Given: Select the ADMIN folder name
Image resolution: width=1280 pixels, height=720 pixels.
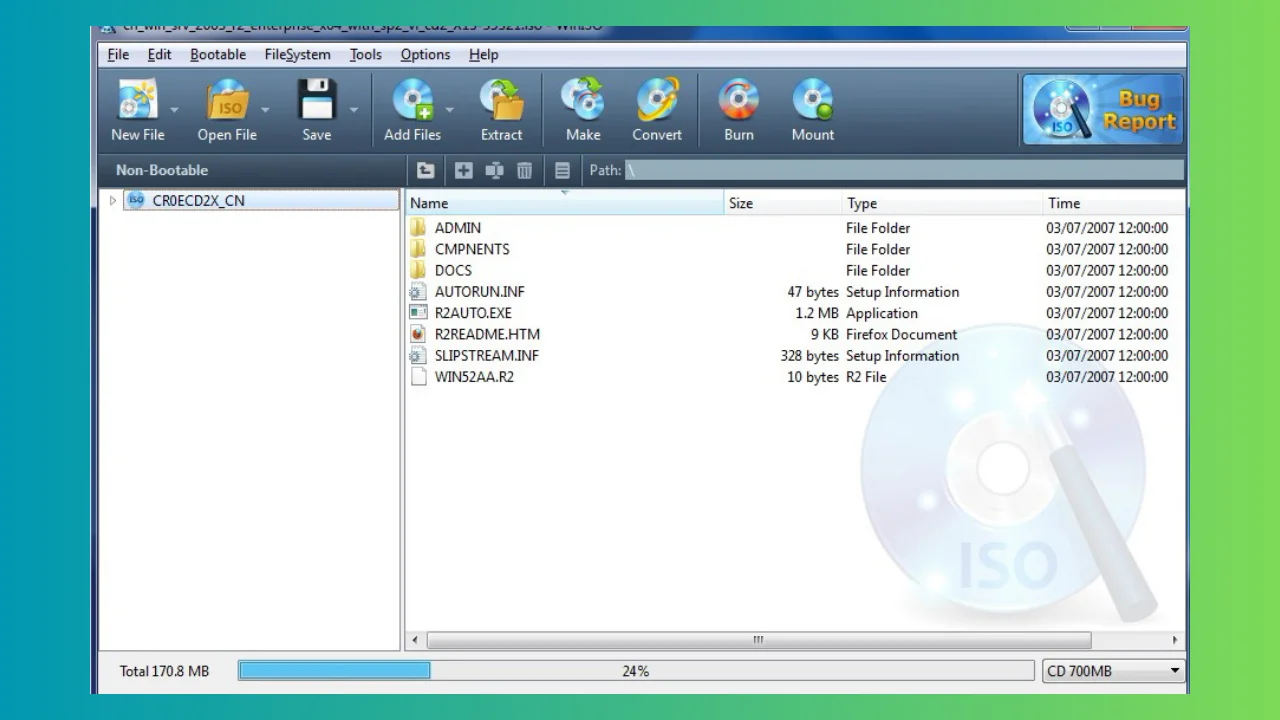Looking at the screenshot, I should [458, 228].
